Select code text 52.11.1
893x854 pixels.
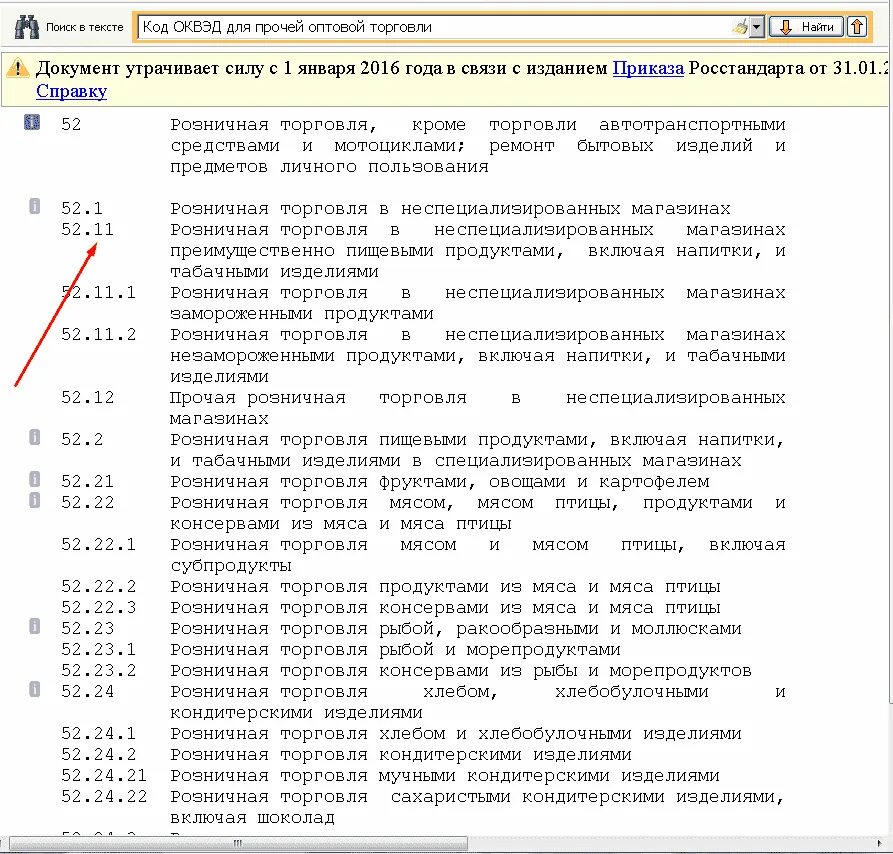point(99,293)
